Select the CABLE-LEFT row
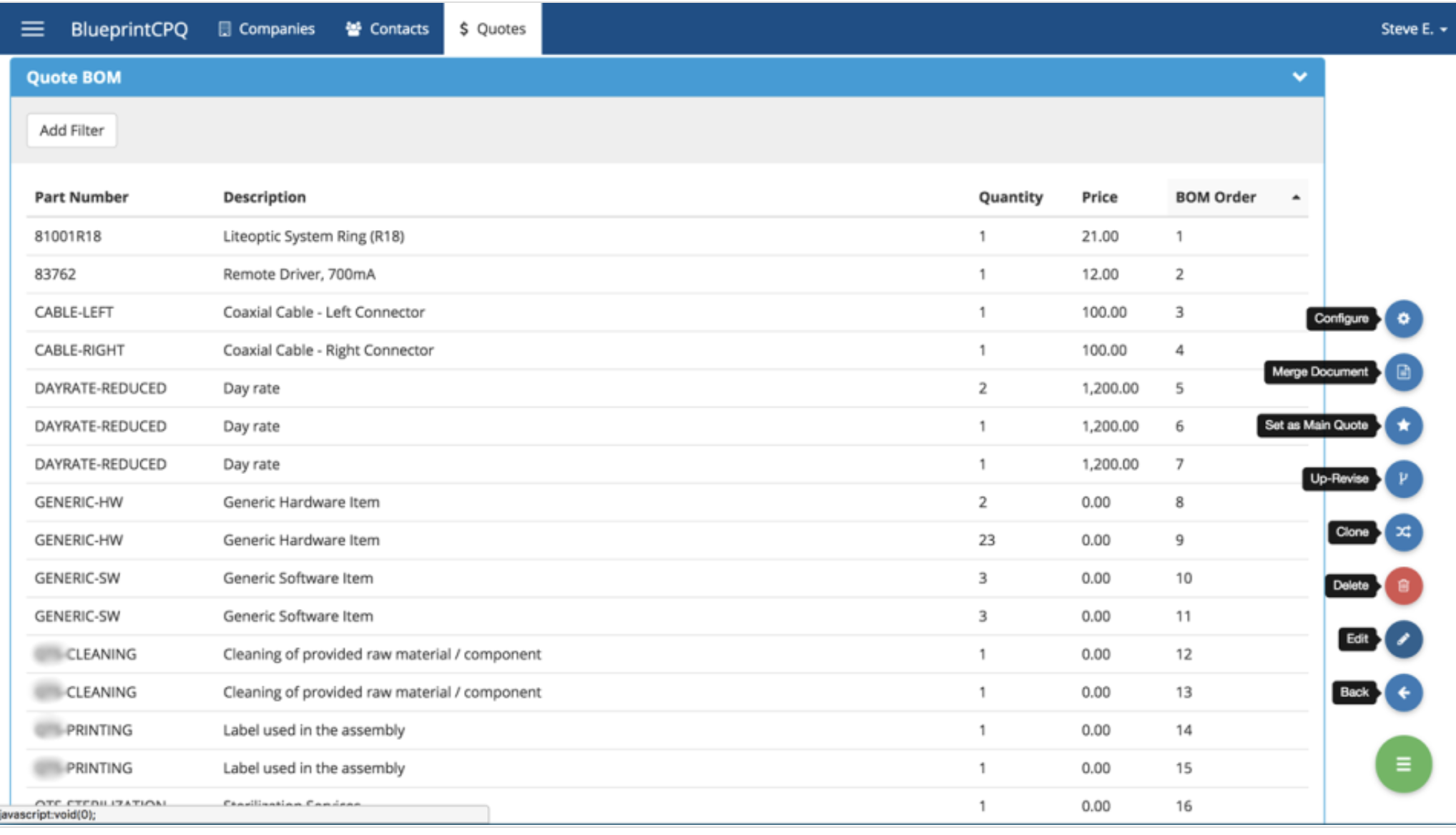Viewport: 1456px width, 835px height. [74, 312]
